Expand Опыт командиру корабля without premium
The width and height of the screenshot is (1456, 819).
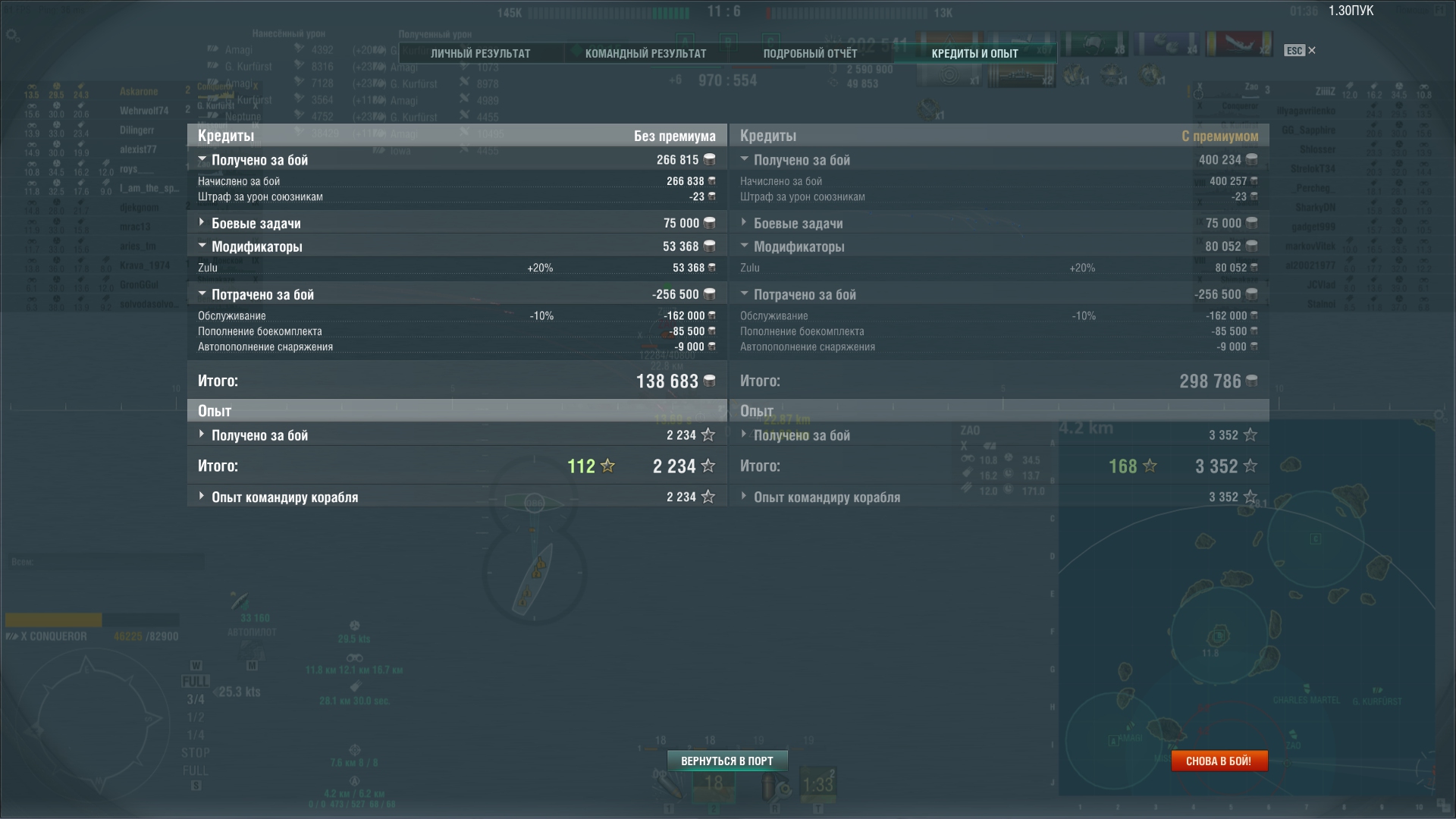[202, 496]
